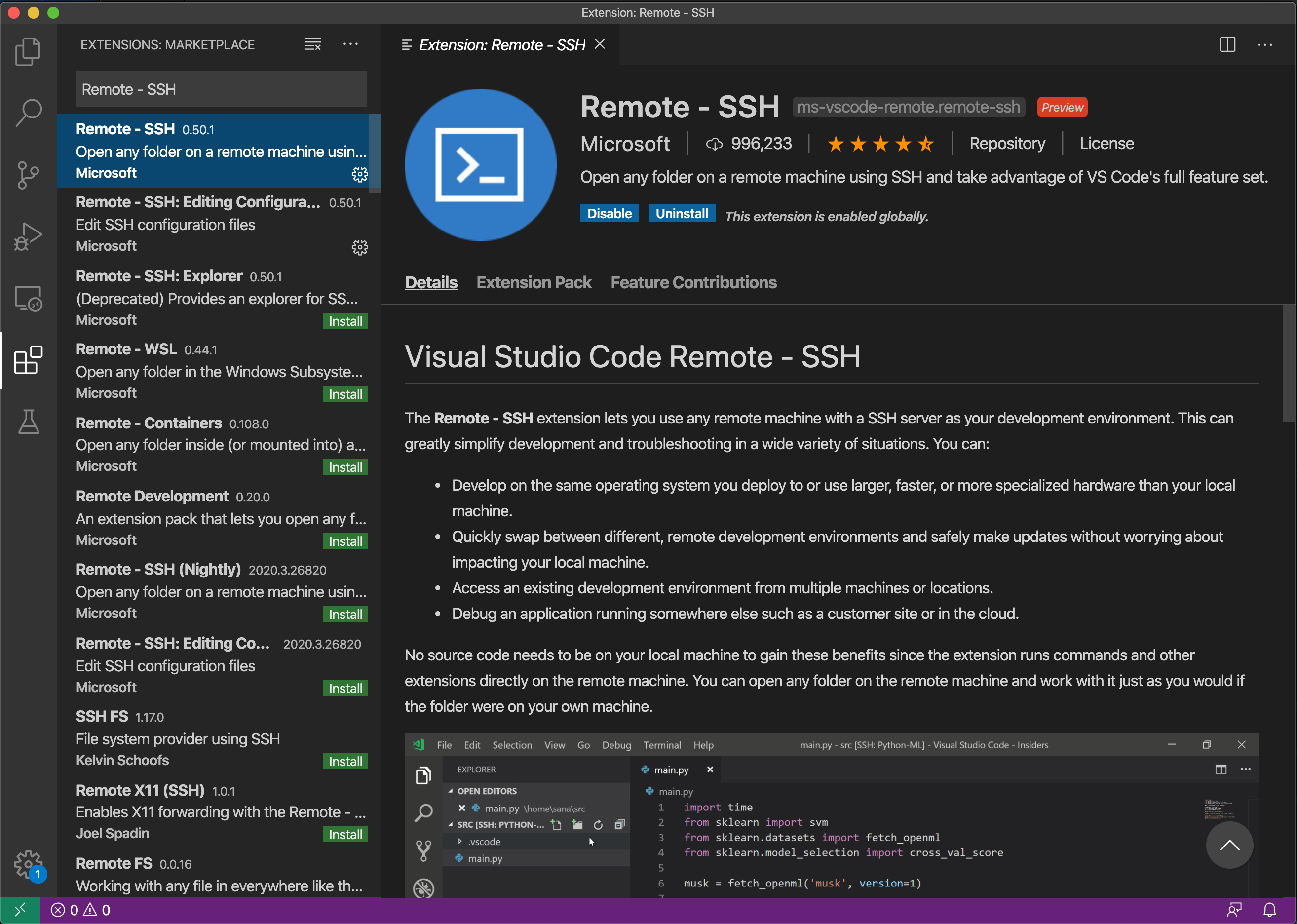Image resolution: width=1297 pixels, height=924 pixels.
Task: Install the Remote - WSL extension
Action: pyautogui.click(x=344, y=394)
